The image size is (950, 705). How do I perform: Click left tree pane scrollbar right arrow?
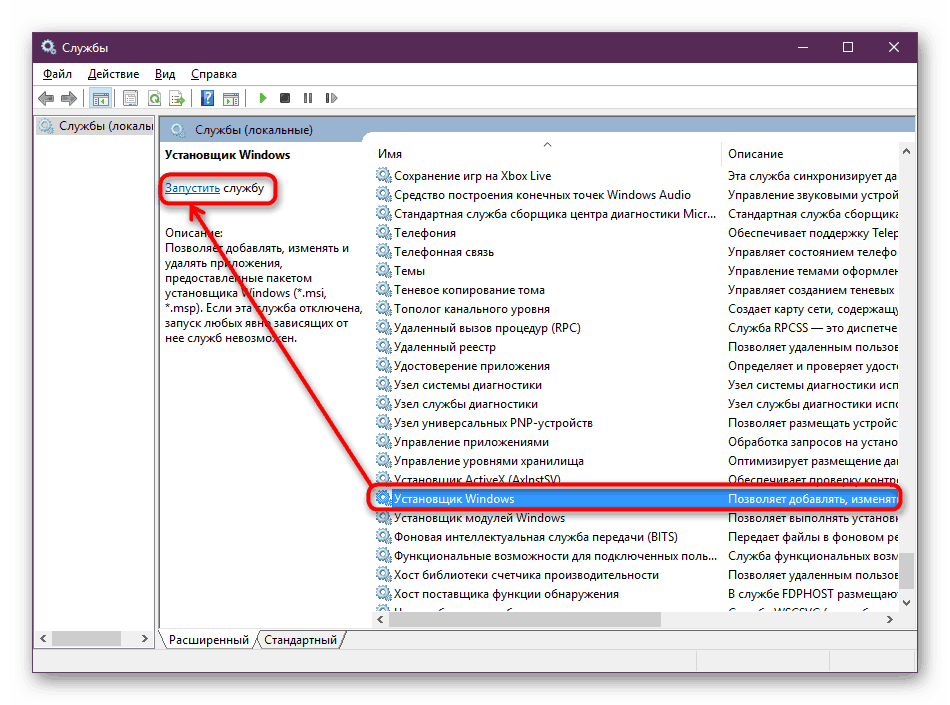[x=144, y=638]
